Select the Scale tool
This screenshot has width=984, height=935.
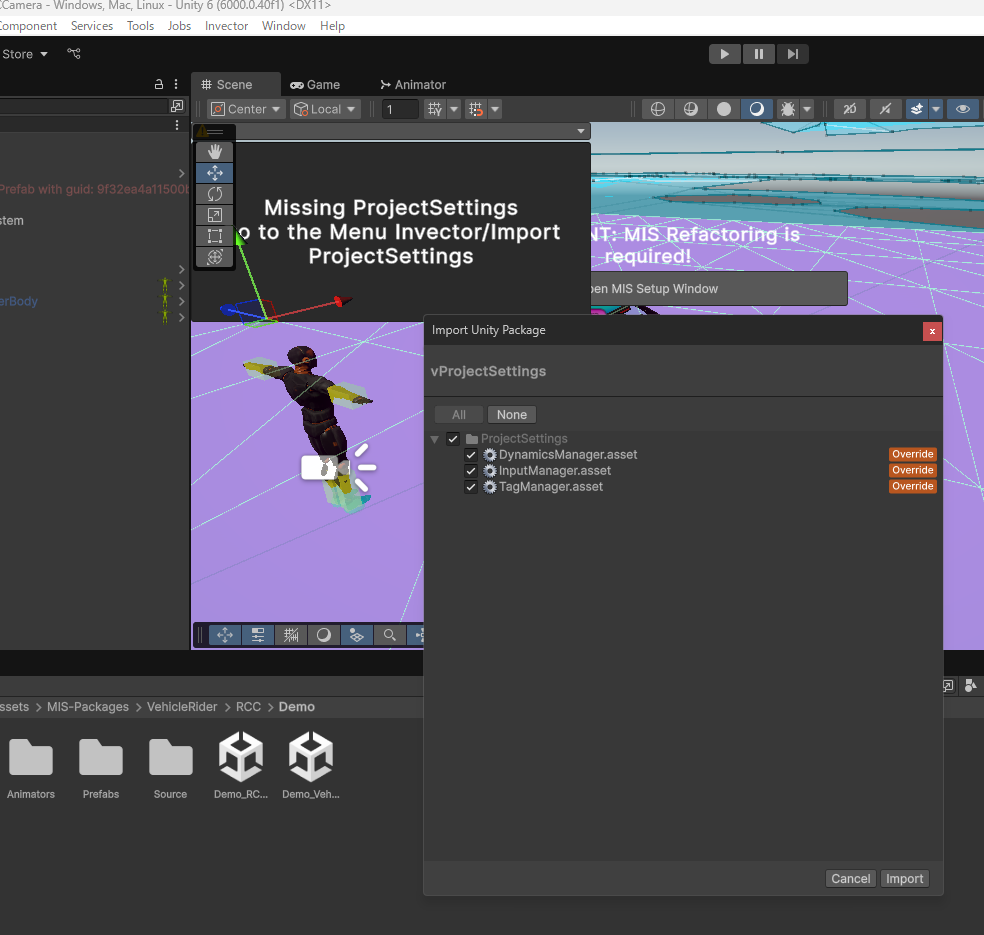(214, 215)
